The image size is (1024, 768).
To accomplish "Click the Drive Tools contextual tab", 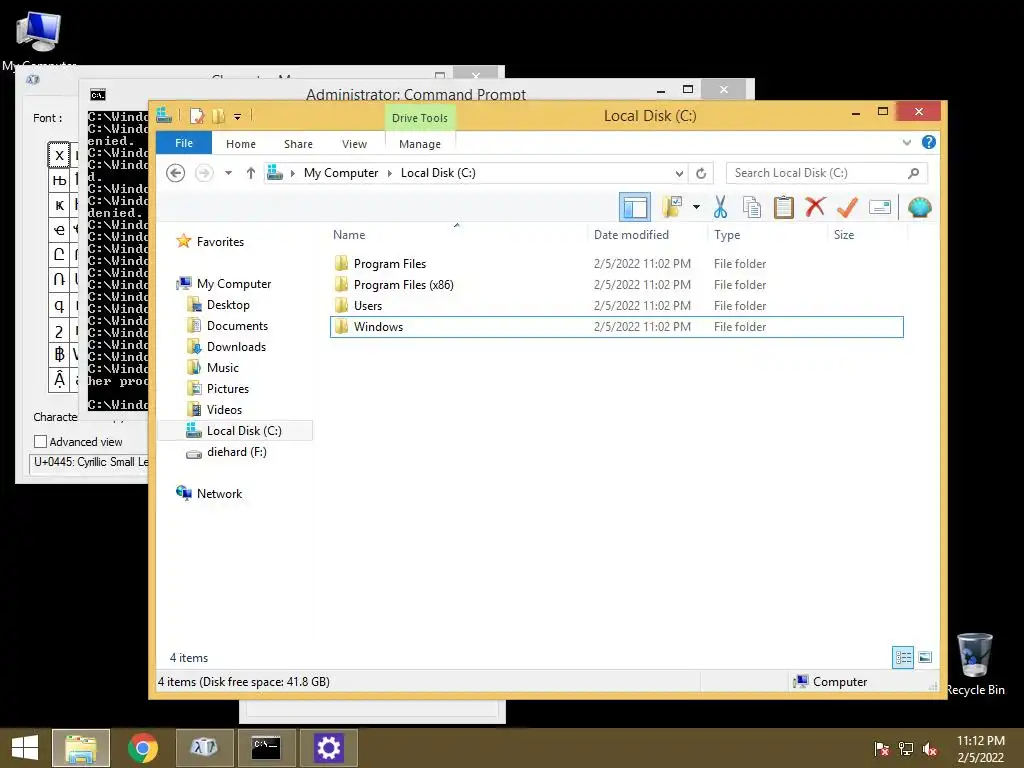I will 420,118.
